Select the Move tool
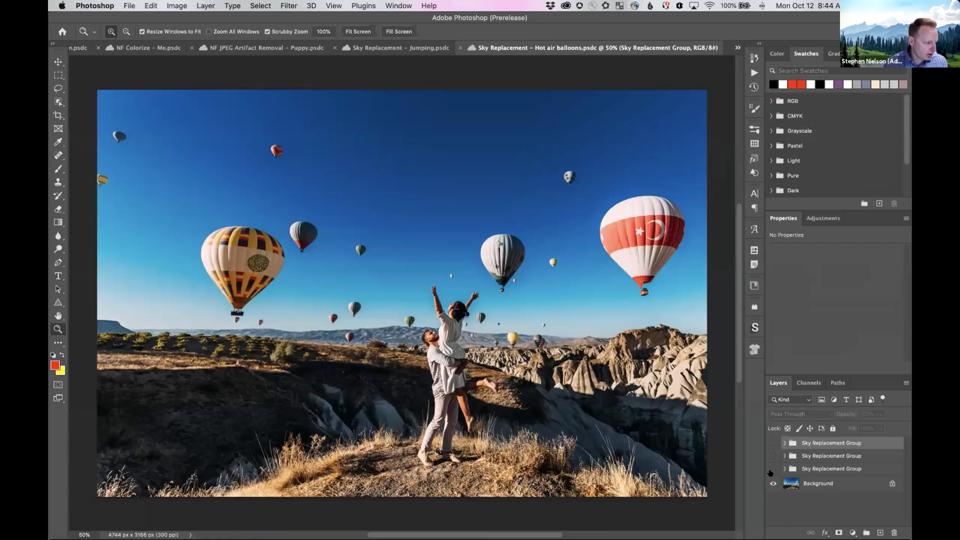This screenshot has width=960, height=540. [58, 62]
